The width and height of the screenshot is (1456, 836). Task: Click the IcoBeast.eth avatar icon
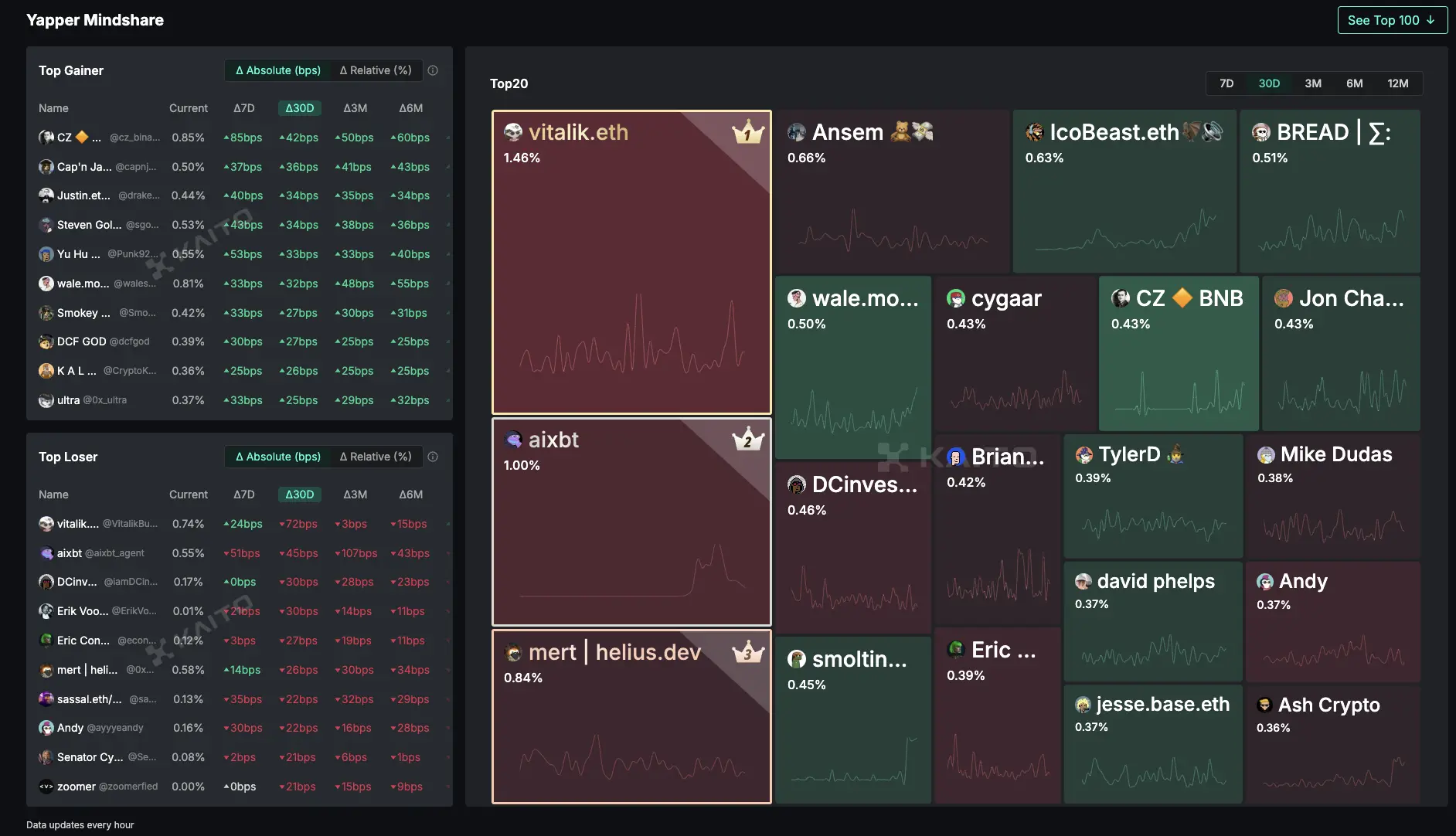point(1035,133)
